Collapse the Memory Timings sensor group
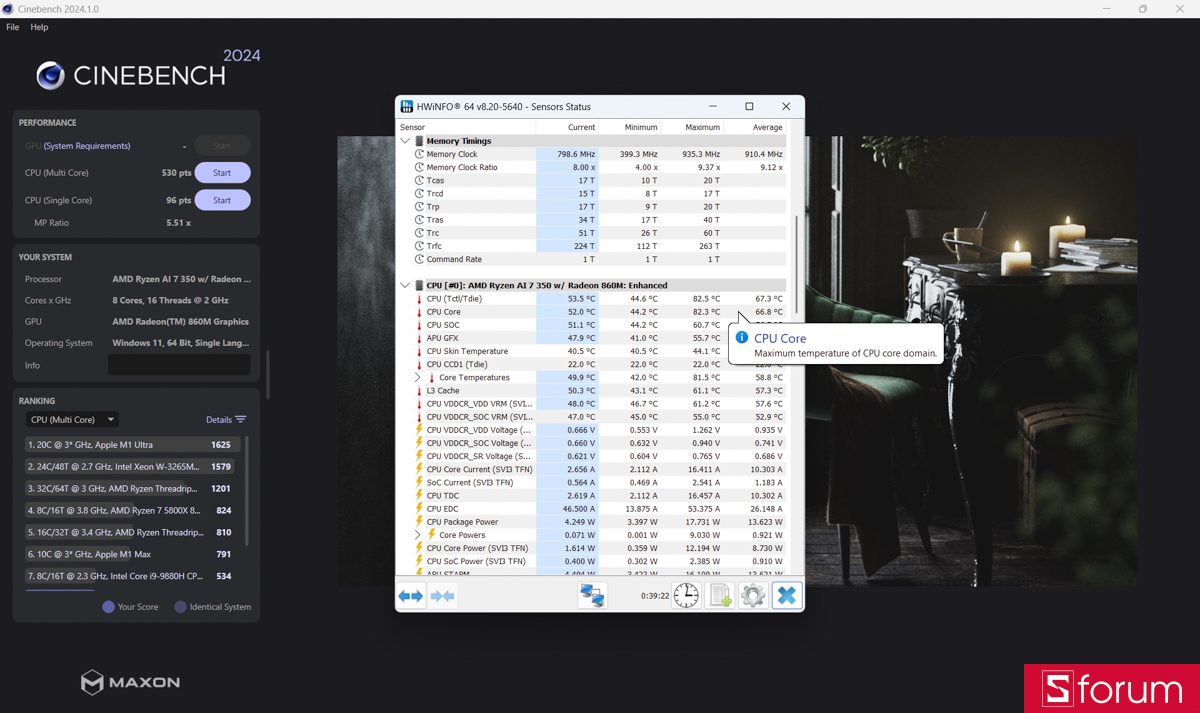This screenshot has width=1200, height=713. pos(405,141)
